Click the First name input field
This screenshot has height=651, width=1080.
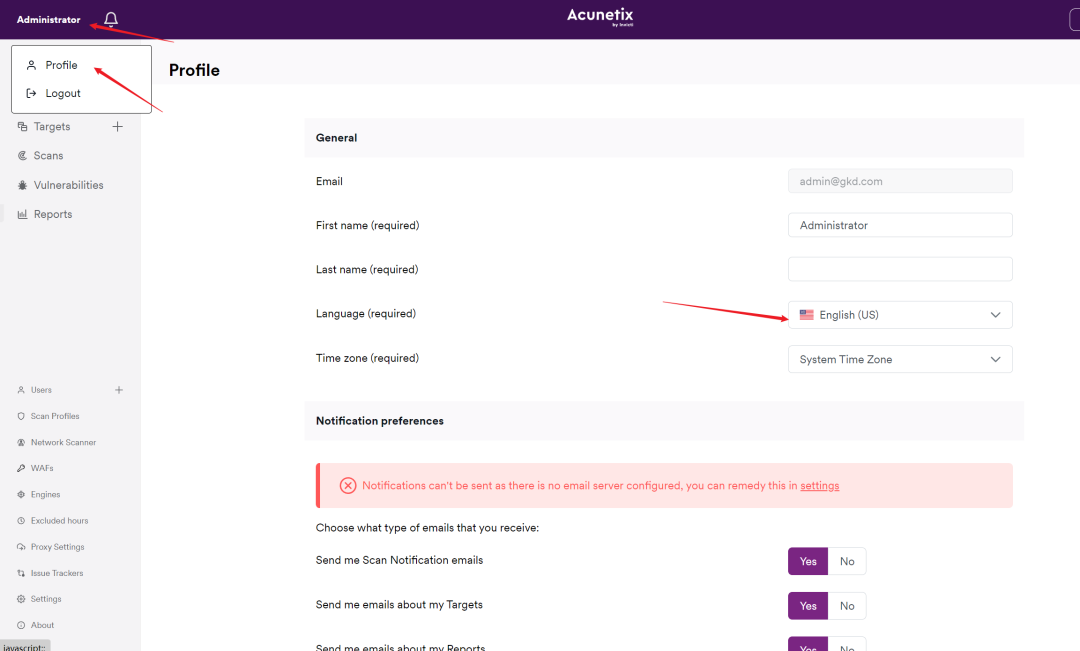coord(900,225)
